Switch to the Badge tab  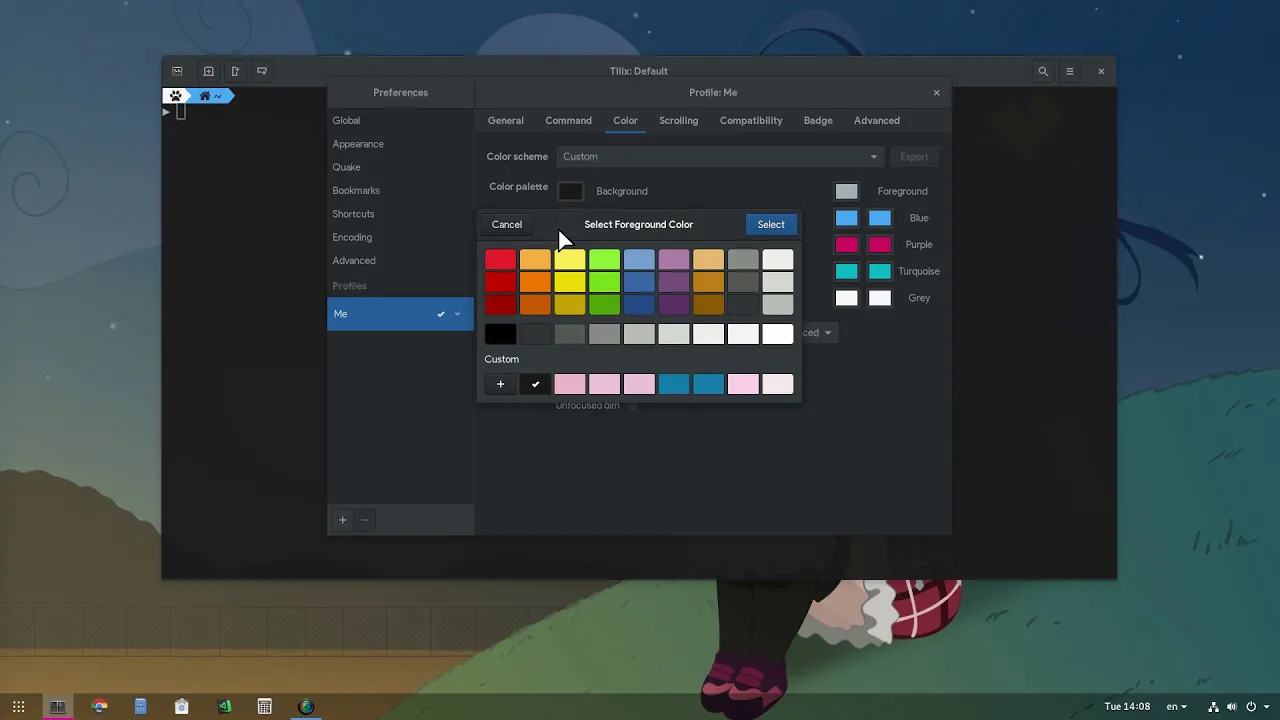point(818,120)
